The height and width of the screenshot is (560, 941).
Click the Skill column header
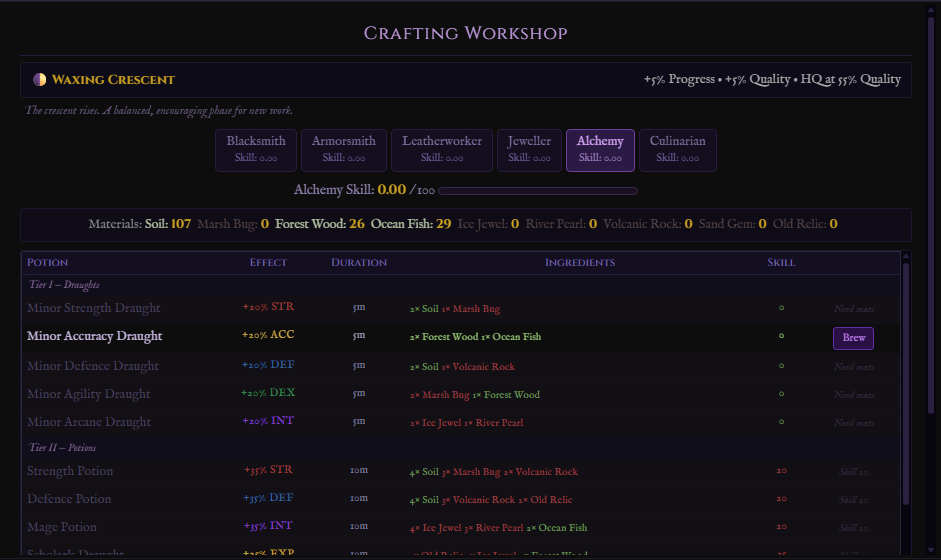pyautogui.click(x=781, y=262)
